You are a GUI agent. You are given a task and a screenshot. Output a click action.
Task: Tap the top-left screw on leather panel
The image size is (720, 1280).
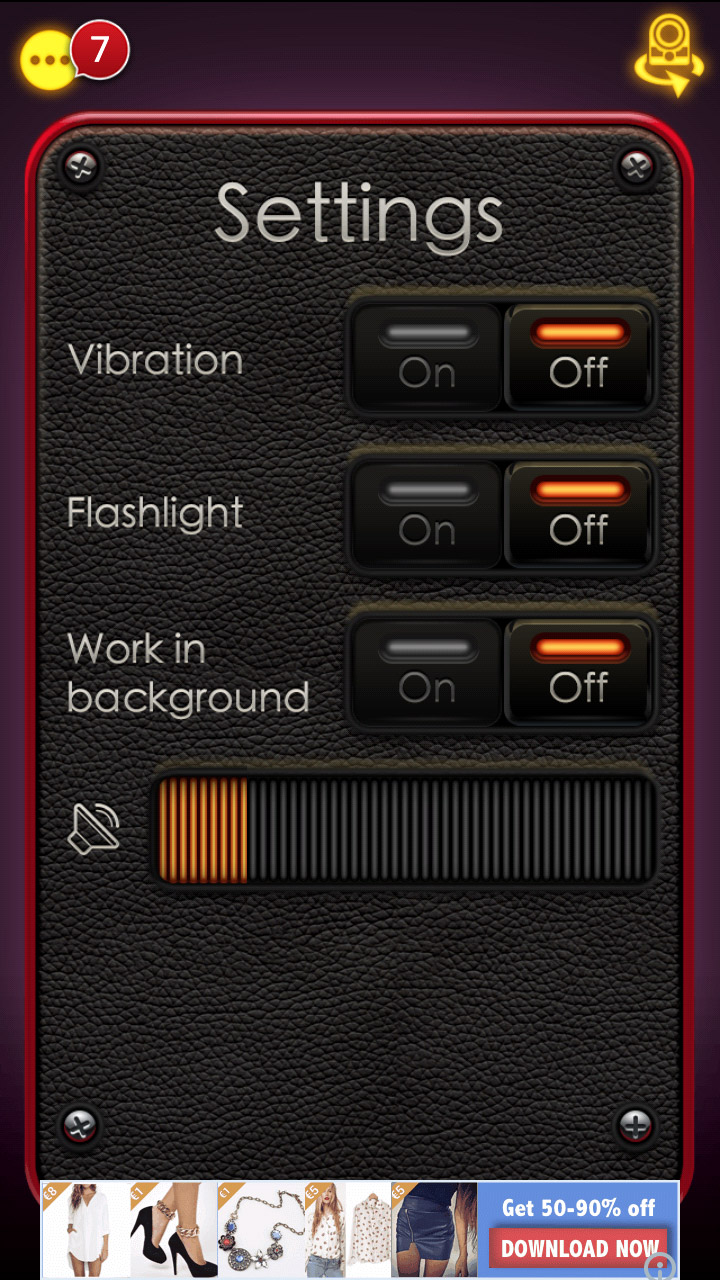pyautogui.click(x=80, y=166)
